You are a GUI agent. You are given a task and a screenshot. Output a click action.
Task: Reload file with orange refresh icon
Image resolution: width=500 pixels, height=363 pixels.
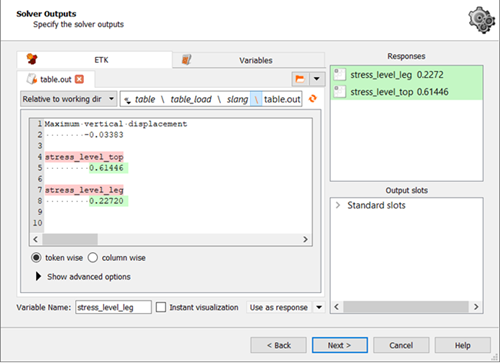coord(313,99)
